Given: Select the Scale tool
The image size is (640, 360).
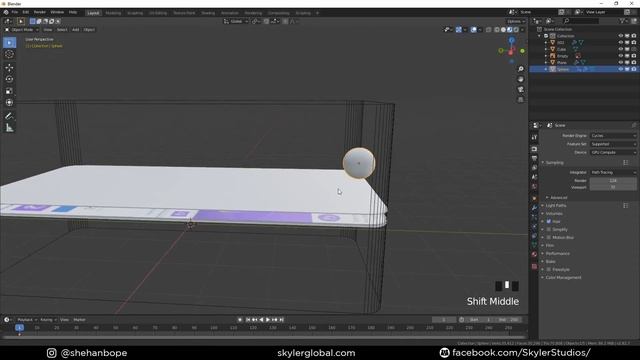Looking at the screenshot, I should [9, 91].
